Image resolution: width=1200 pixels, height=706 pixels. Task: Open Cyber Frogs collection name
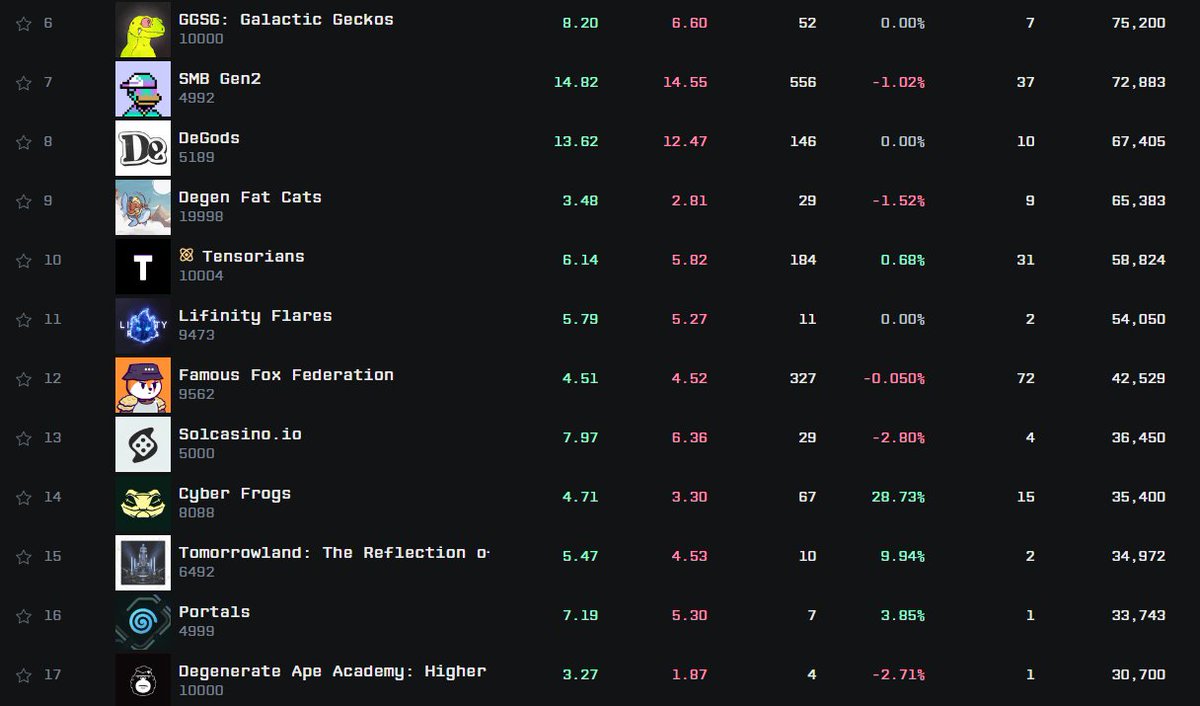click(x=235, y=494)
